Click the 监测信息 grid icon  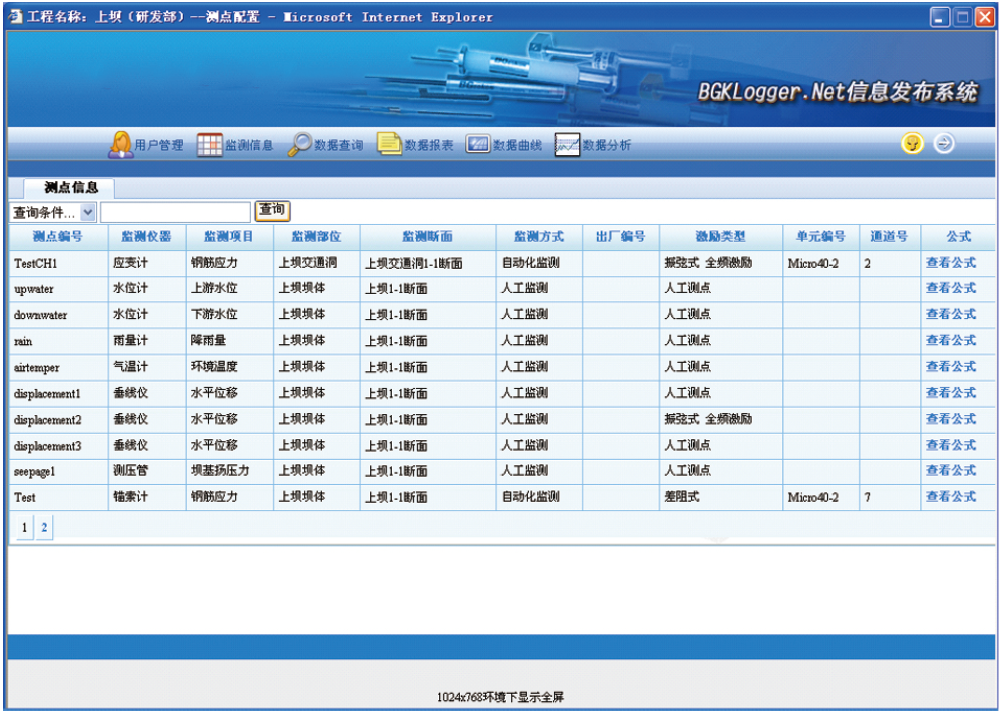click(x=210, y=145)
